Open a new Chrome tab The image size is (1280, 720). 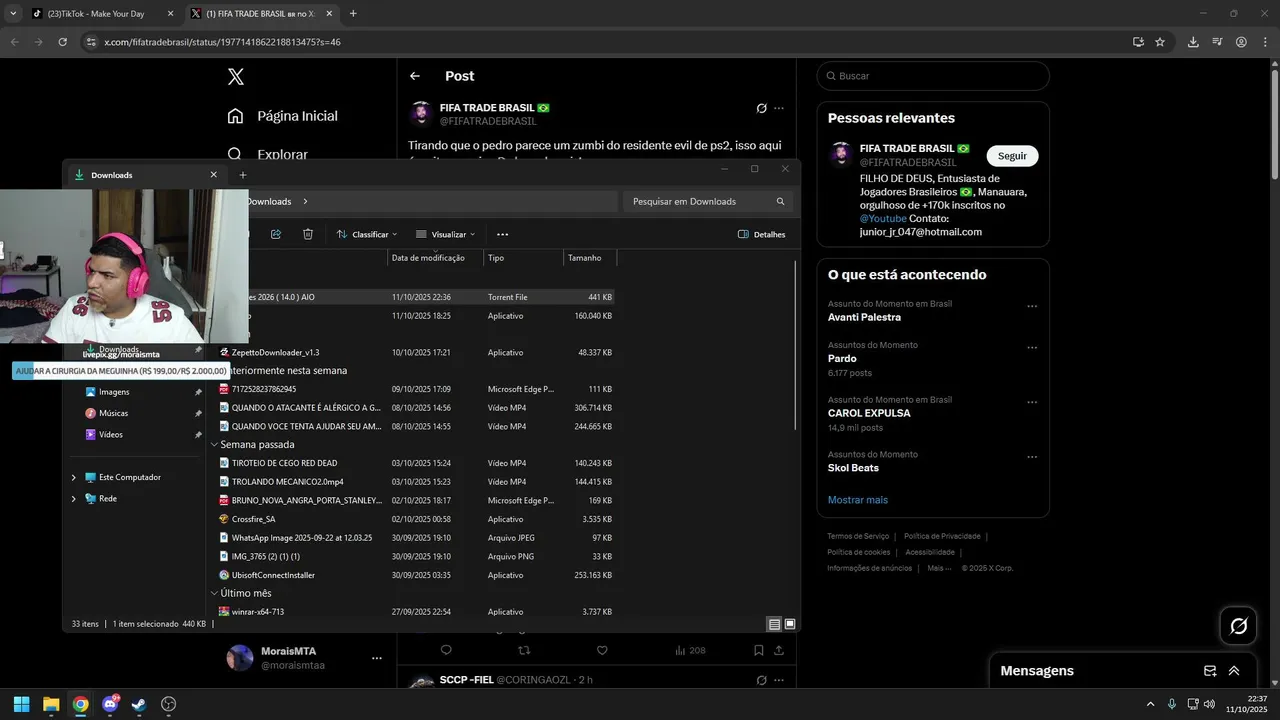(353, 14)
